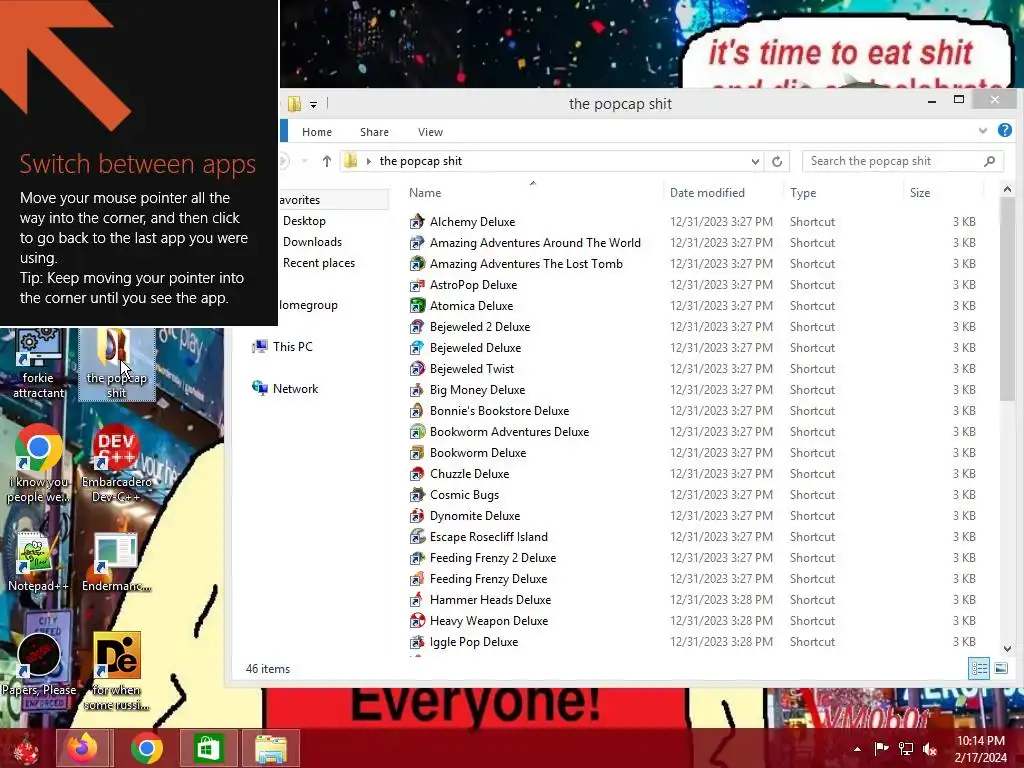Open File Explorer from the taskbar
This screenshot has height=768, width=1024.
(x=270, y=748)
